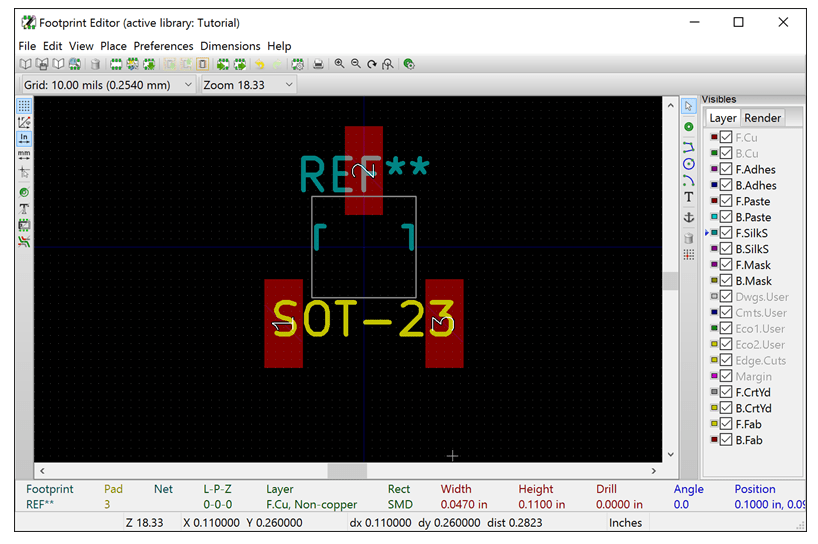This screenshot has width=818, height=544.
Task: Open the Dimensions menu
Action: pyautogui.click(x=230, y=46)
